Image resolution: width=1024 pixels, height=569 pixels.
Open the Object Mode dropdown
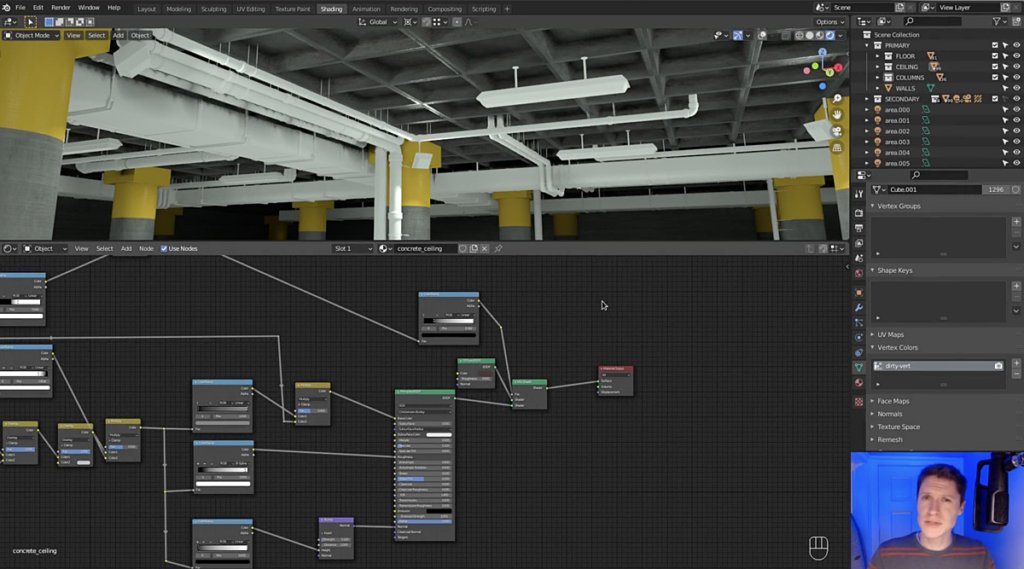(32, 35)
